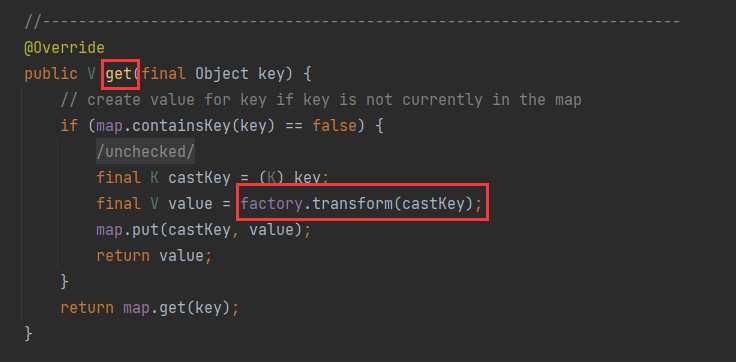Click the false keyword in if condition
The height and width of the screenshot is (362, 736).
(335, 126)
